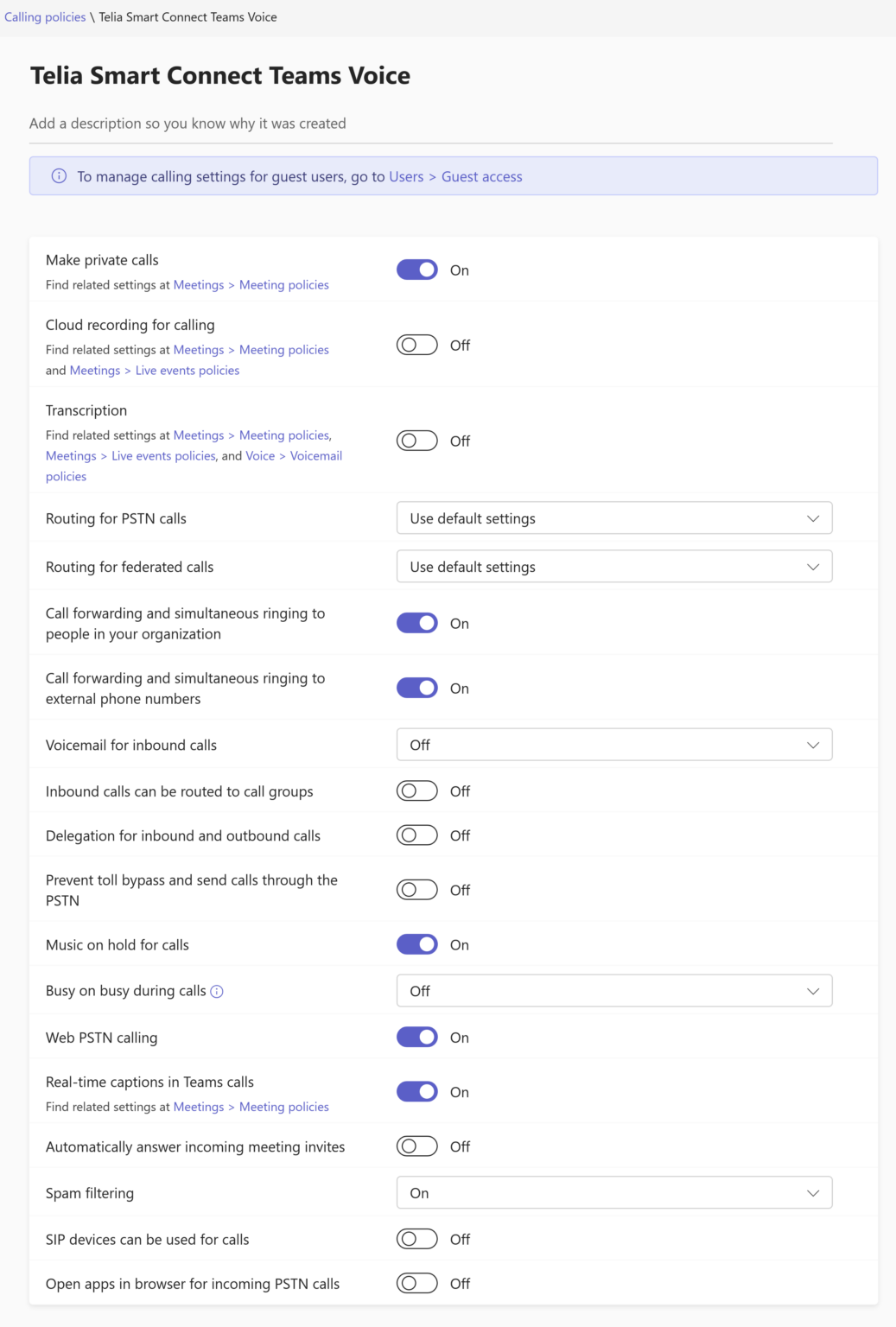Enable Cloud recording for calling
896x1327 pixels.
point(417,345)
